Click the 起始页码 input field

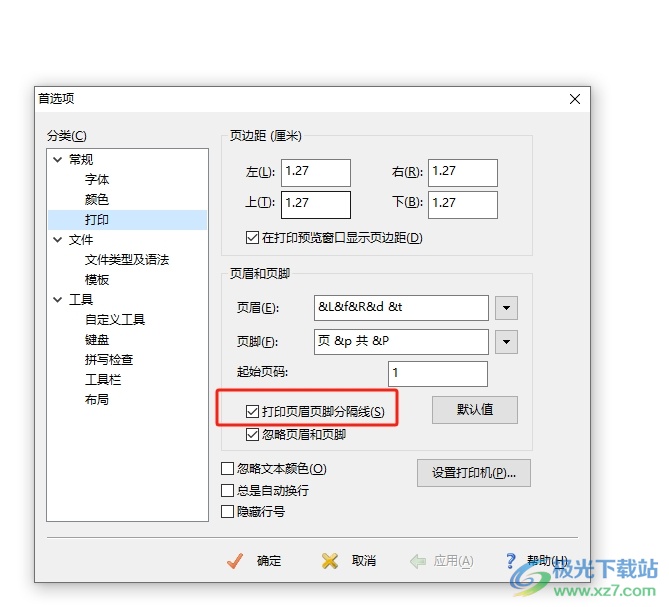click(438, 374)
